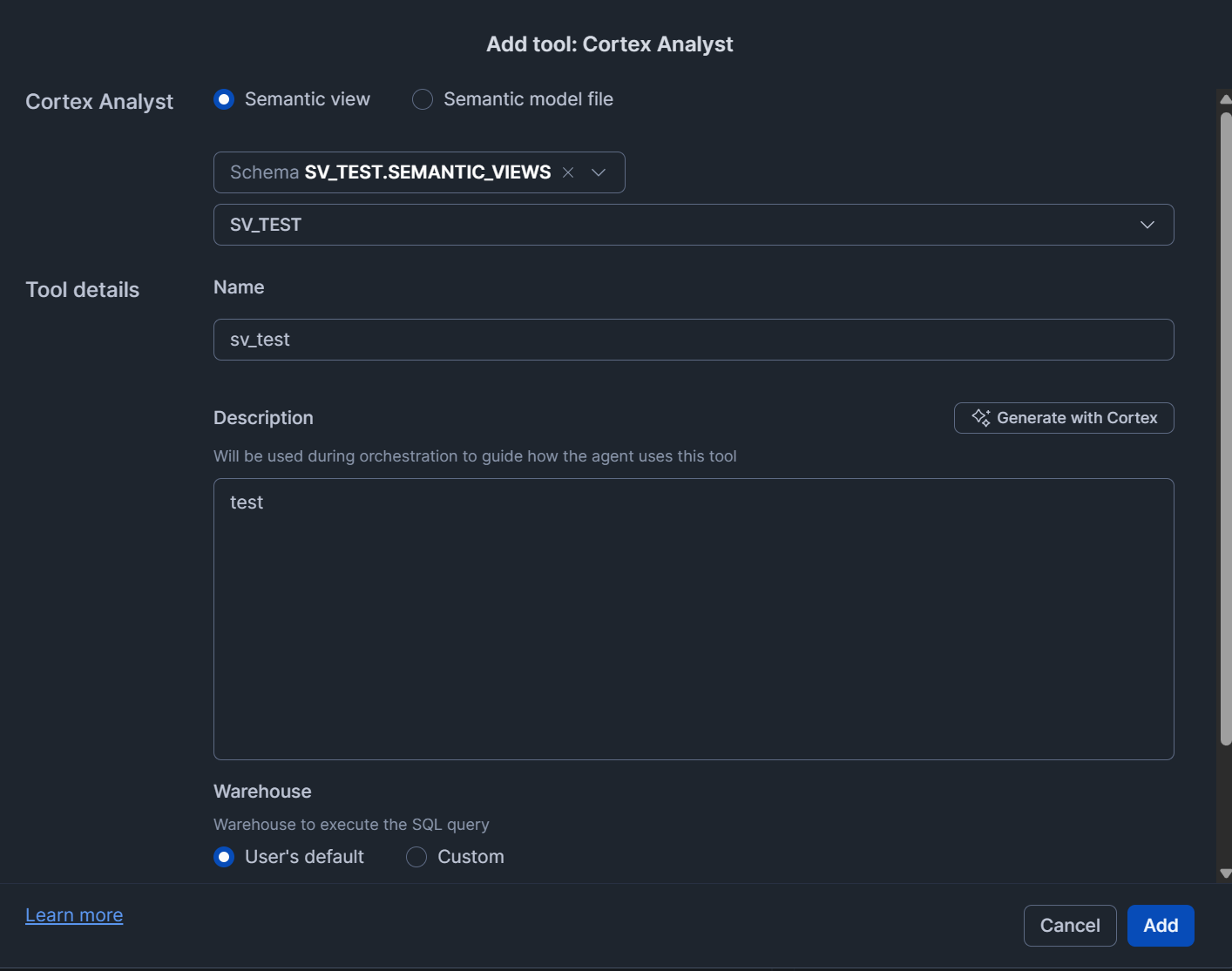Select the Semantic view radio button
Image resolution: width=1232 pixels, height=971 pixels.
(225, 99)
